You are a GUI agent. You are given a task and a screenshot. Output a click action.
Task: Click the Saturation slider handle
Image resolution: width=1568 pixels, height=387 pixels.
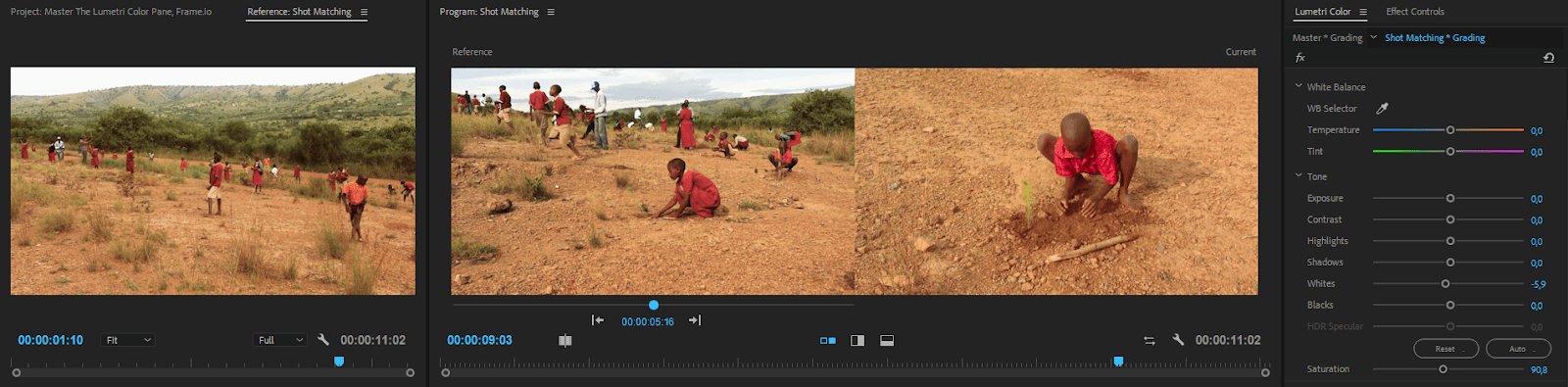(x=1443, y=369)
